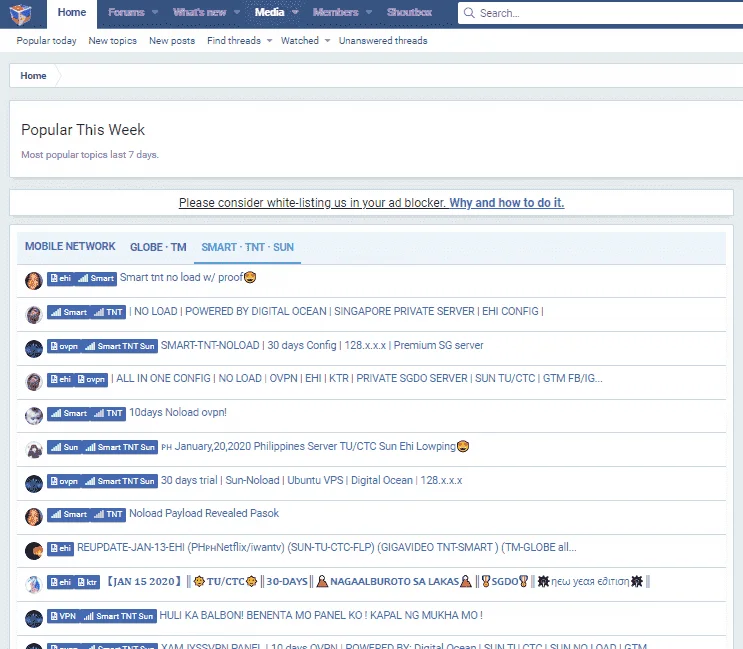This screenshot has width=743, height=649.
Task: Click 'ovpn' tag on 'SMART-TNT-NOLOAD' row
Action: [64, 346]
